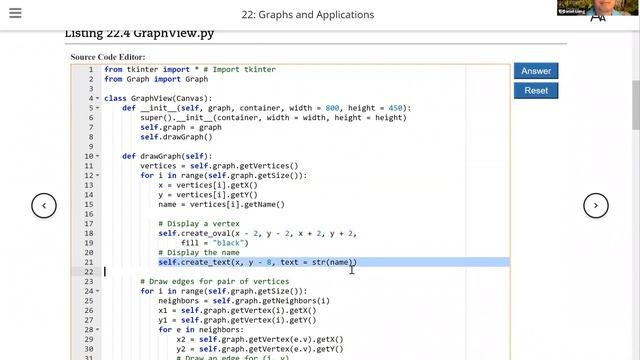Viewport: 640px width, 360px height.
Task: Click 'x = vertices[i].getX()' on line 13
Action: click(208, 185)
